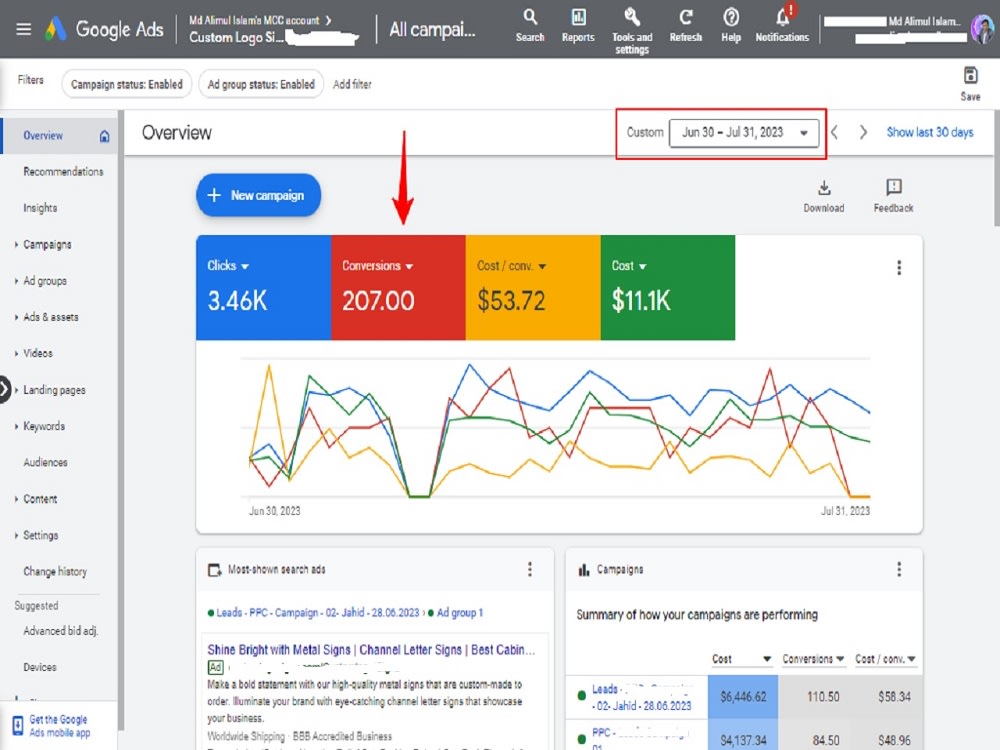Click the Search icon in the top bar
The image size is (1000, 750).
click(x=530, y=20)
